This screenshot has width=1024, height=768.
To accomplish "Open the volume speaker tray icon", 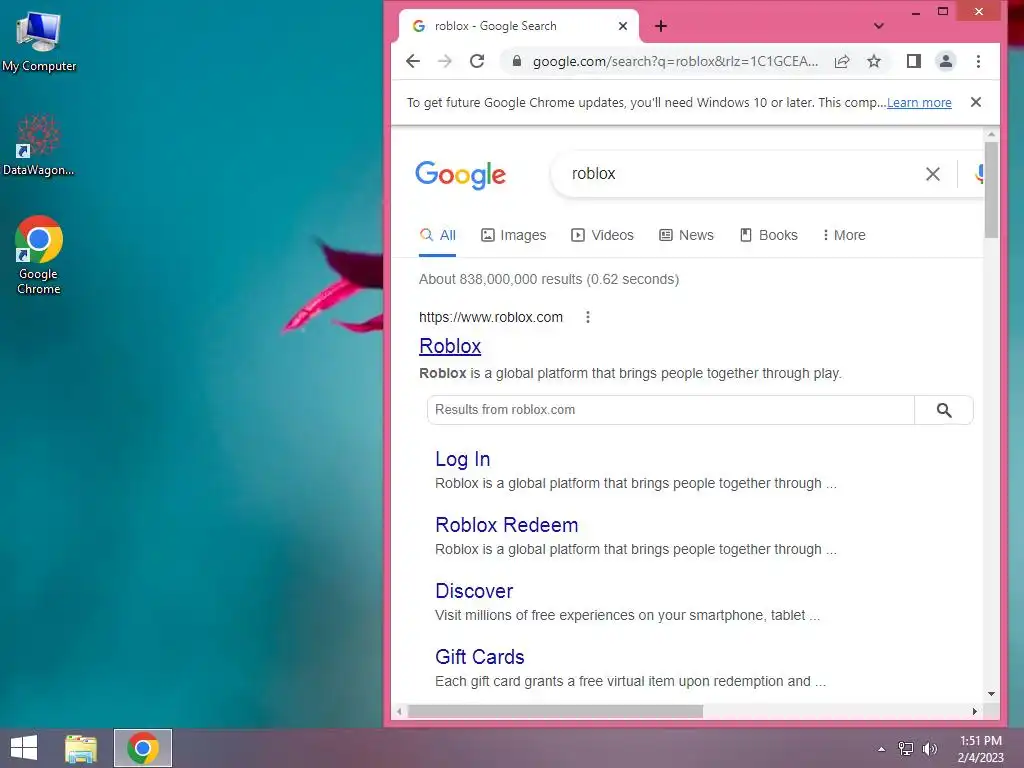I will point(929,749).
